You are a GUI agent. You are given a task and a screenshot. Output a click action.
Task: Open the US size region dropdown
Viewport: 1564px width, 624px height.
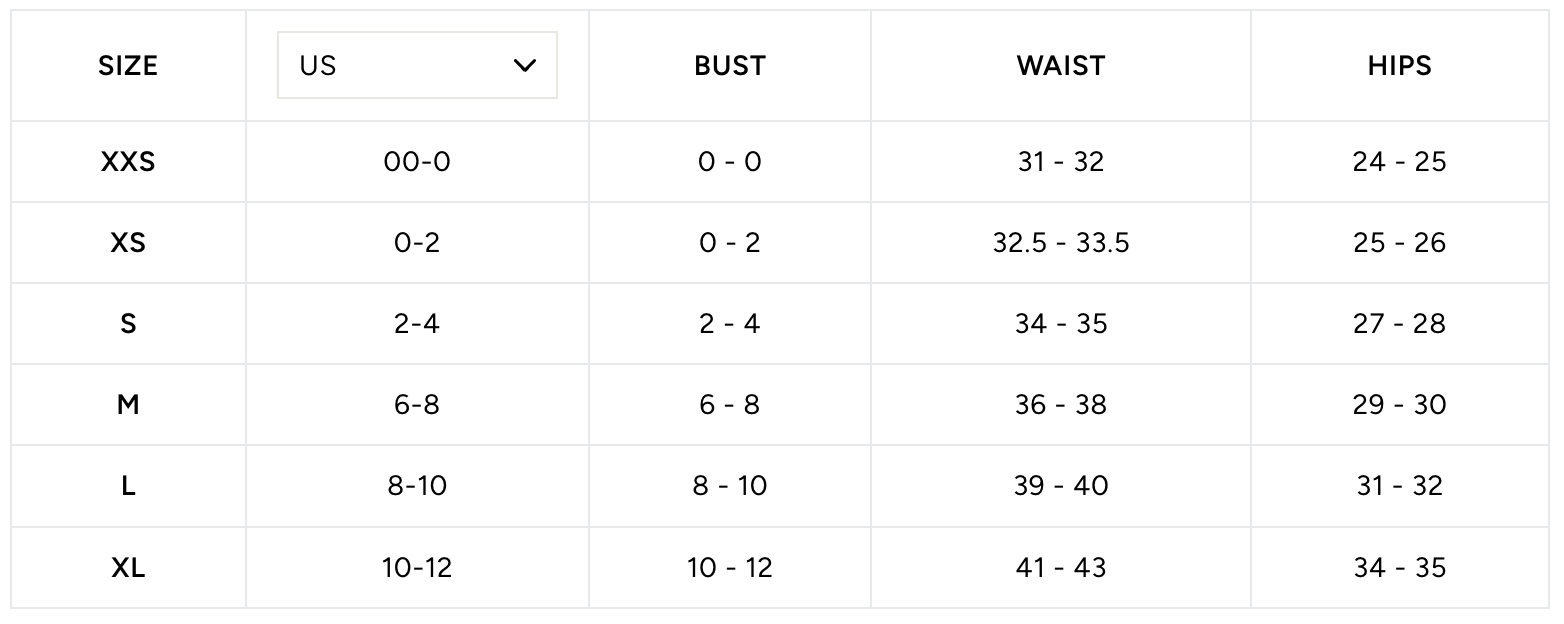pyautogui.click(x=416, y=66)
